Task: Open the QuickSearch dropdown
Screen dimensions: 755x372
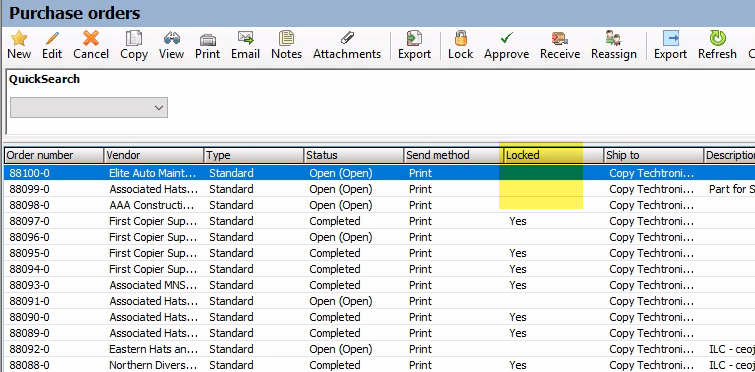Action: point(89,107)
